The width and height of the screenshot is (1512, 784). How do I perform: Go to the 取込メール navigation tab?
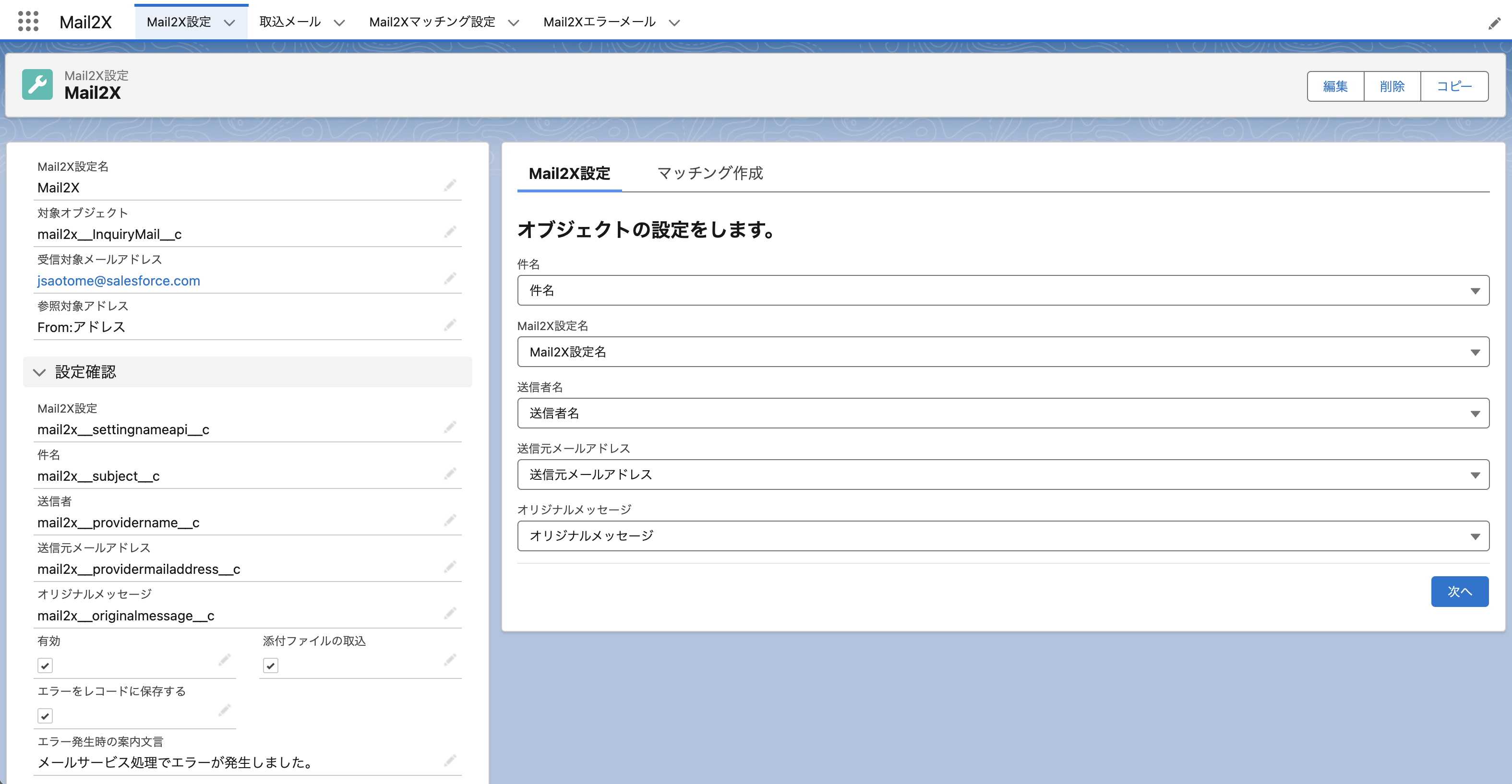tap(290, 22)
